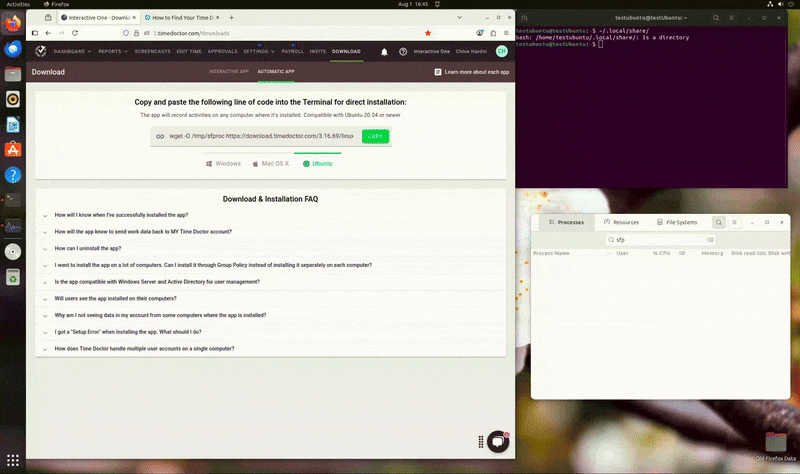Viewport: 800px width, 474px height.
Task: Expand Settings dropdown in navigation
Action: pos(259,52)
